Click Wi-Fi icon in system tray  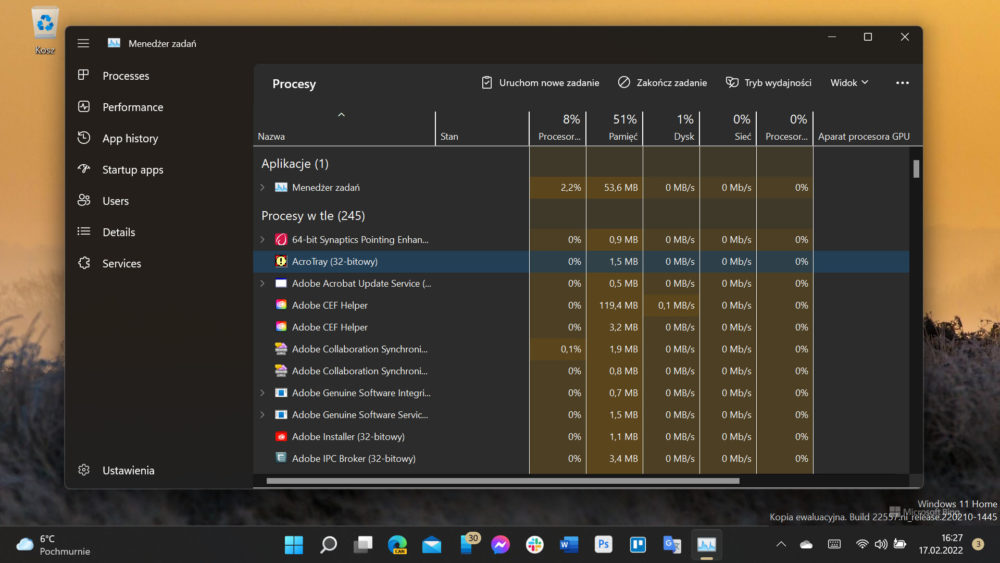pos(862,545)
